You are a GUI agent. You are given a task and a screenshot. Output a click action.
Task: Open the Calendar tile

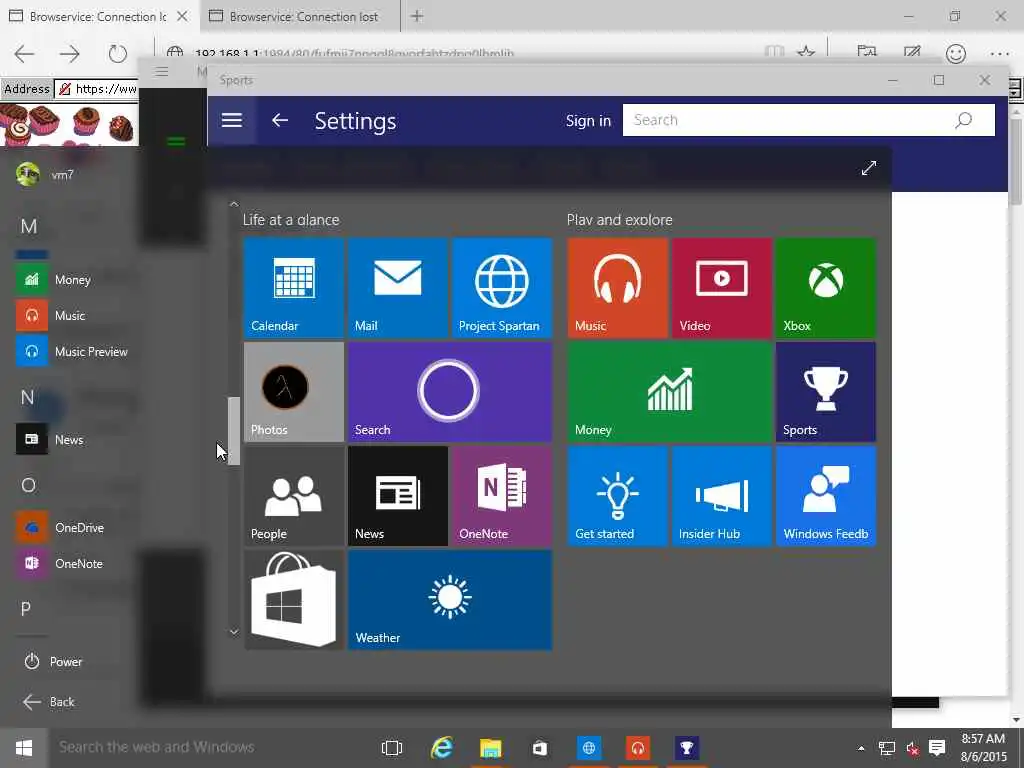tap(294, 288)
